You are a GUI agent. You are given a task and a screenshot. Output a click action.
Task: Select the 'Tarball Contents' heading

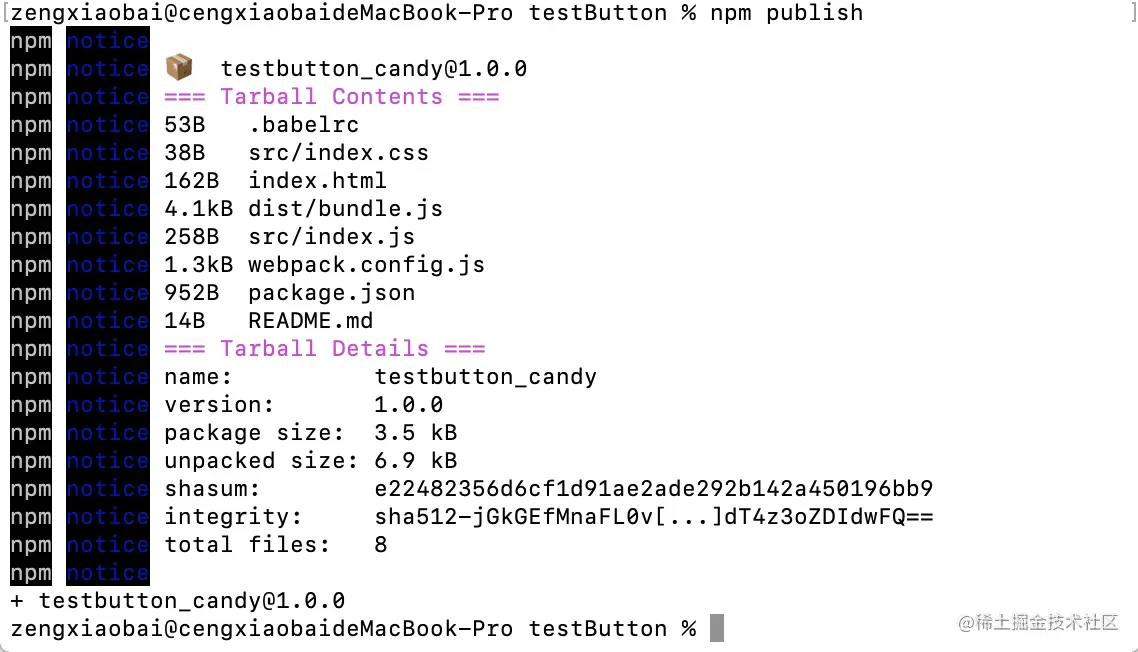(332, 97)
